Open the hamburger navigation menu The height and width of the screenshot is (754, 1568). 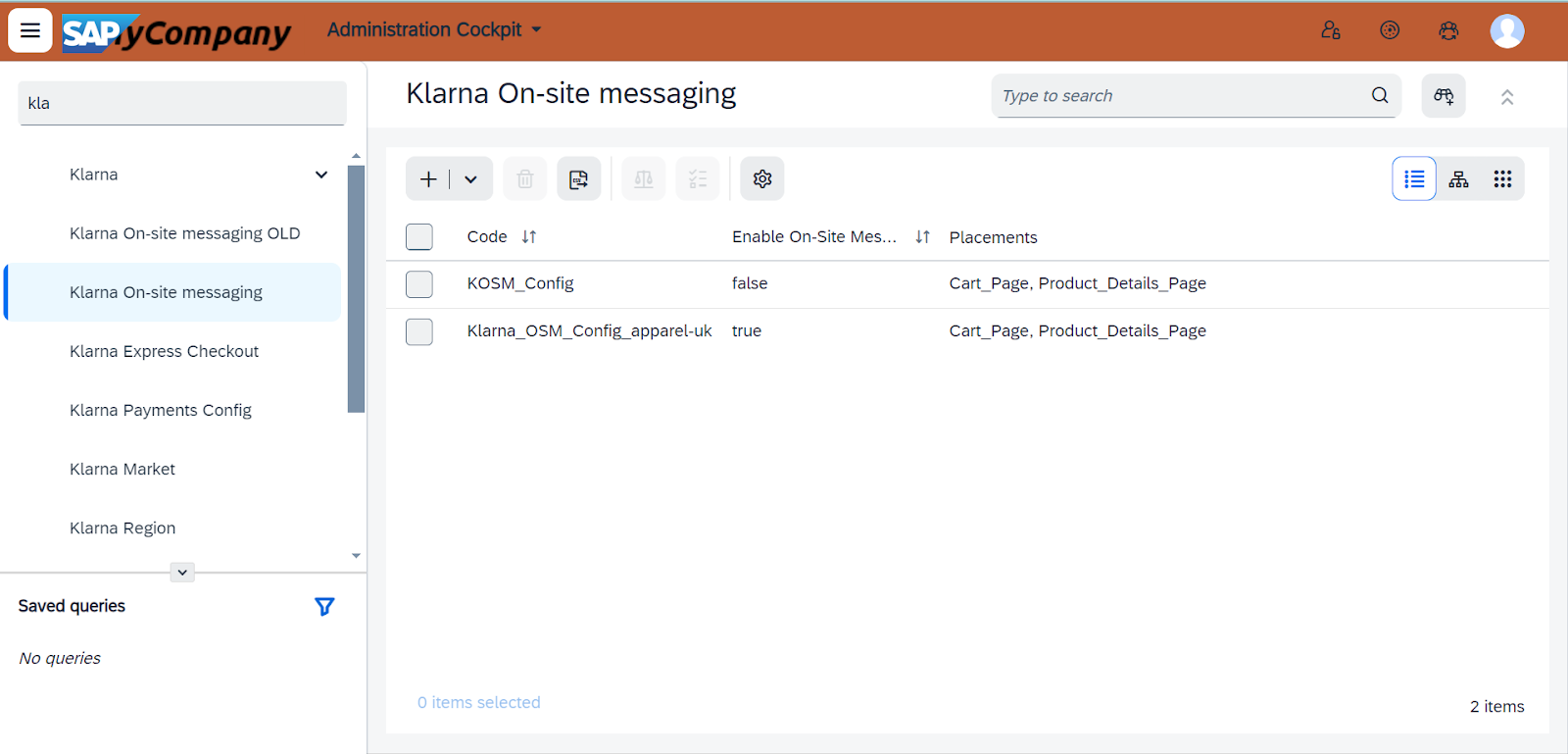click(x=30, y=30)
